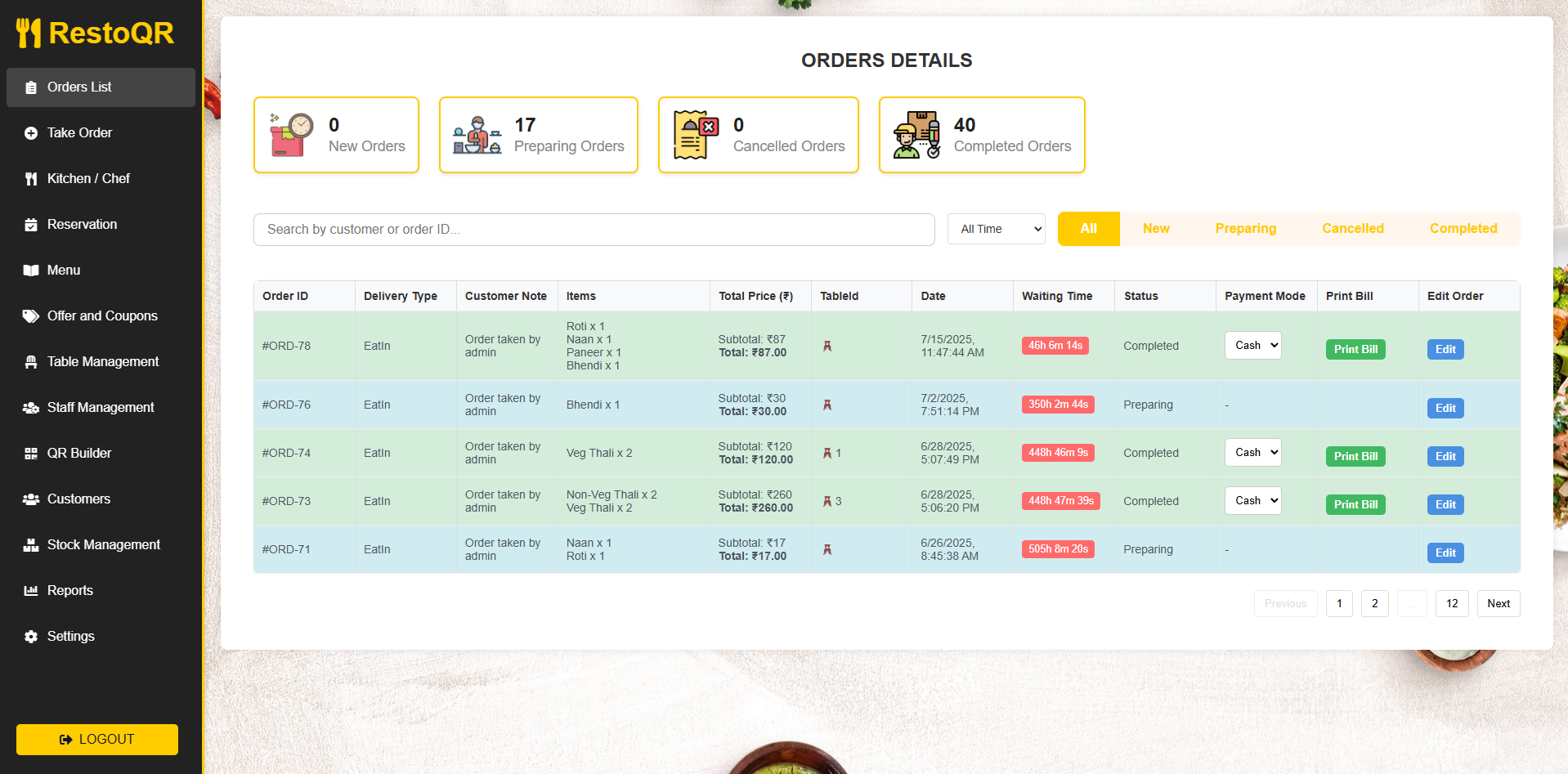Click into the order search field
Image resolution: width=1568 pixels, height=774 pixels.
[x=594, y=230]
